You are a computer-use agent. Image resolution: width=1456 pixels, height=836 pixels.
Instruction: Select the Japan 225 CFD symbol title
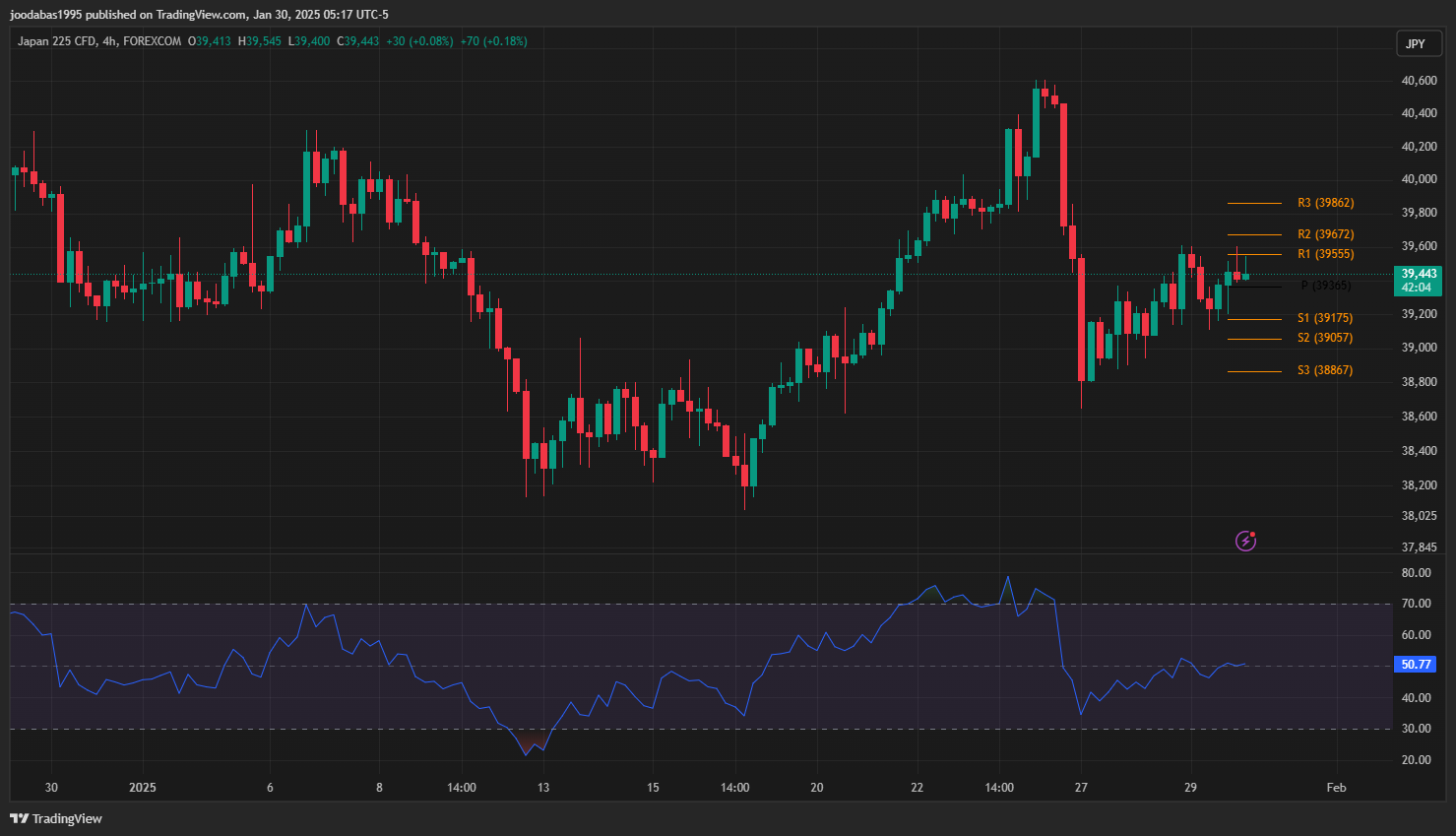click(x=57, y=41)
